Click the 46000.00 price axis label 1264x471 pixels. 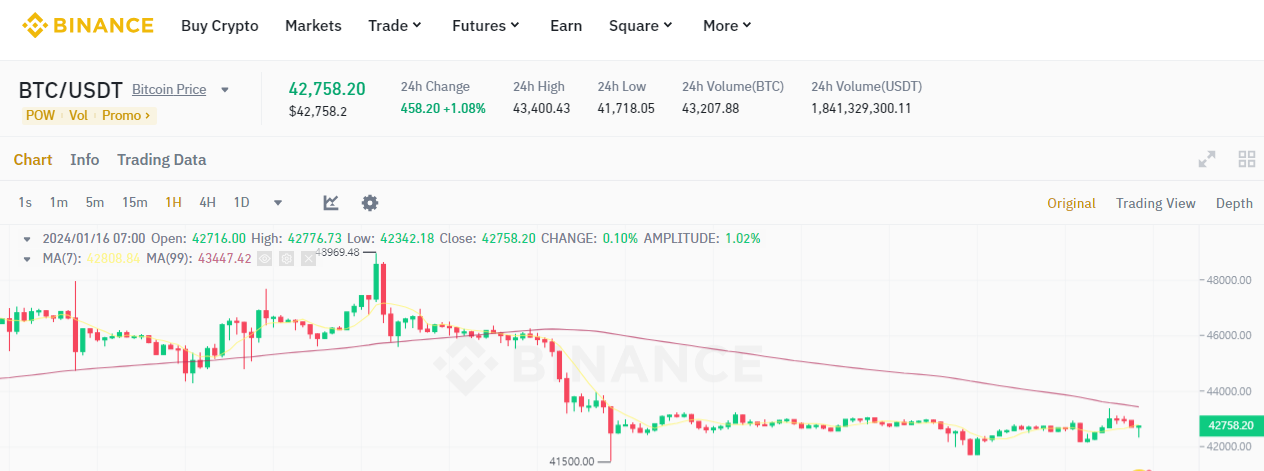pyautogui.click(x=1229, y=336)
